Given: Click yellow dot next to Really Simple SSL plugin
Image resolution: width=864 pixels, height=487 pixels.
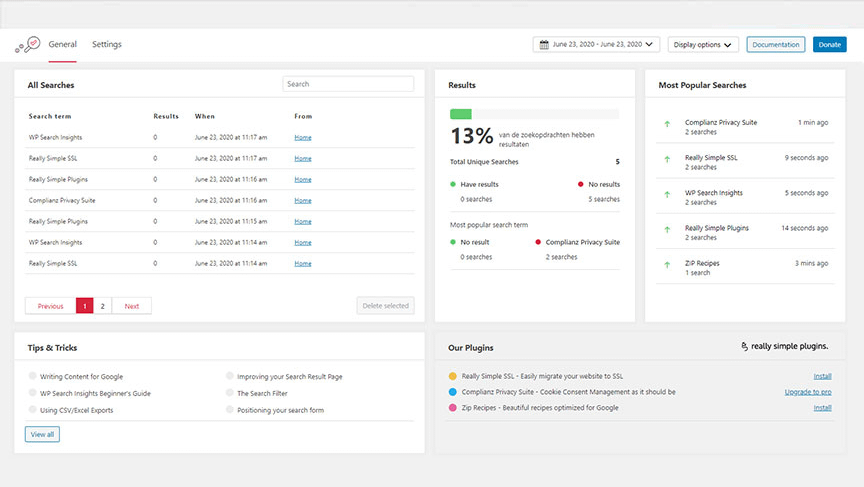Looking at the screenshot, I should [452, 376].
